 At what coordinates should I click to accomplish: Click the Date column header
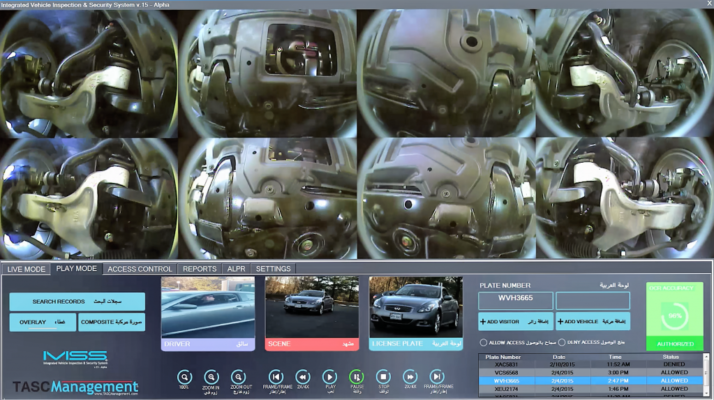559,357
